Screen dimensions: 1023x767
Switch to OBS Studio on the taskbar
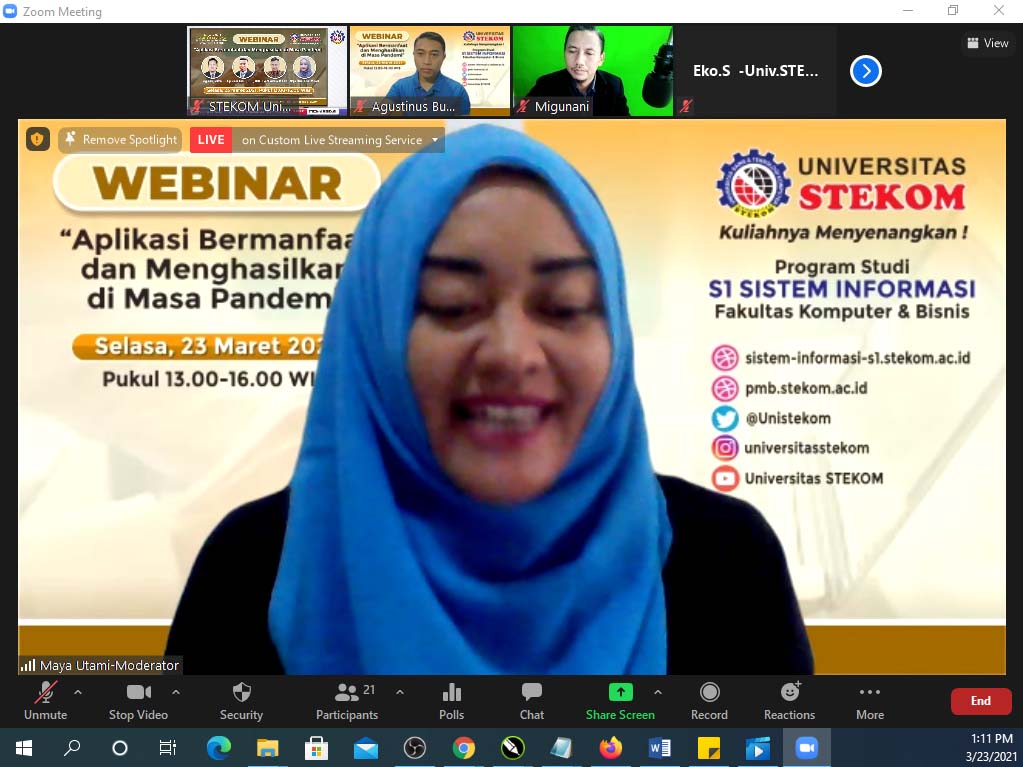click(414, 747)
